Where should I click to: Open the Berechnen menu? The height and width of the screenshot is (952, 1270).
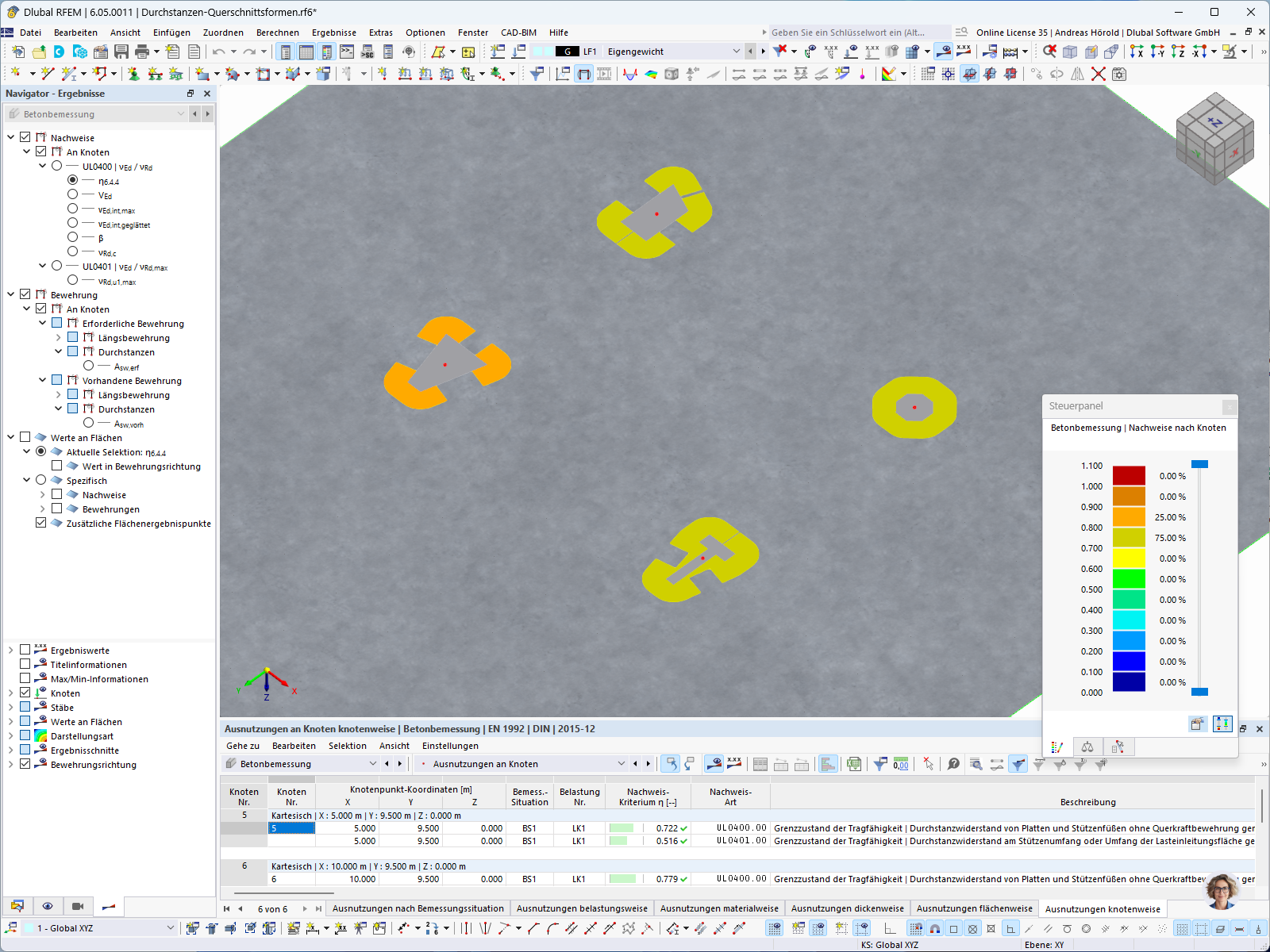click(x=277, y=33)
